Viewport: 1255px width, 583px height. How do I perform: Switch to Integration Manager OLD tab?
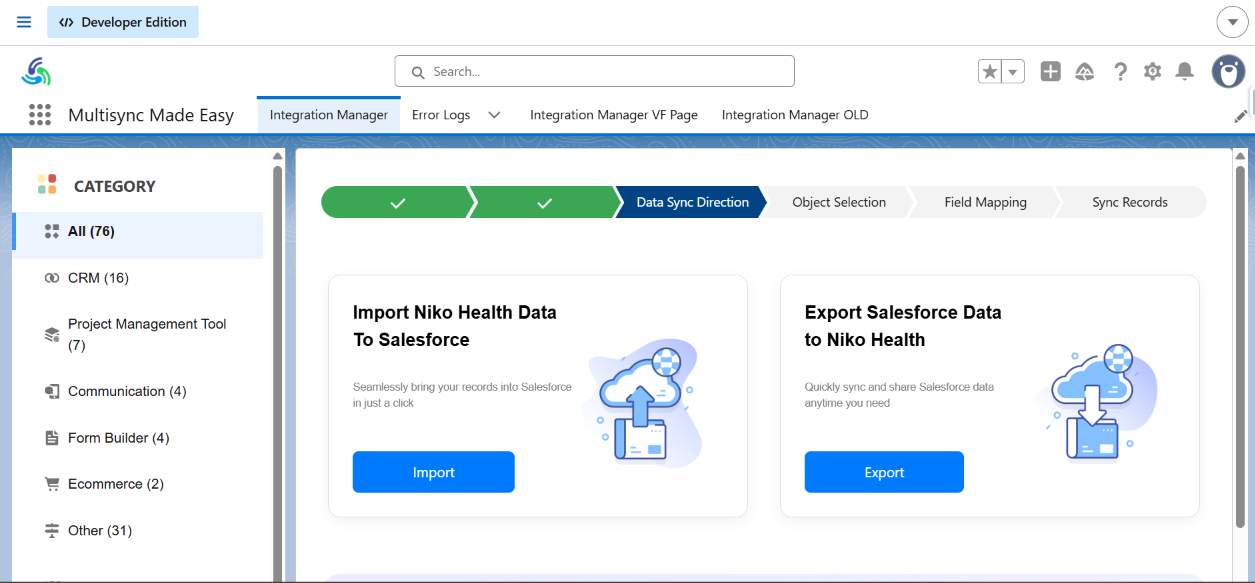[x=795, y=115]
